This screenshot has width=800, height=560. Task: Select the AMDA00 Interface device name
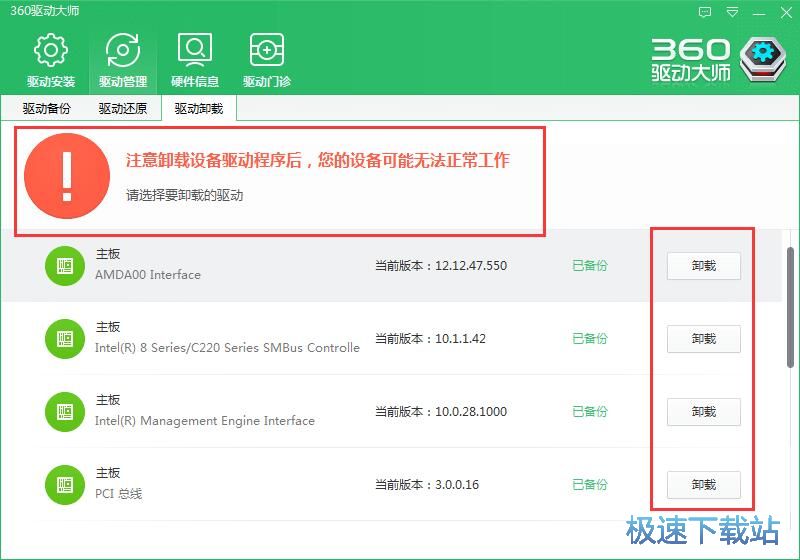pyautogui.click(x=148, y=275)
